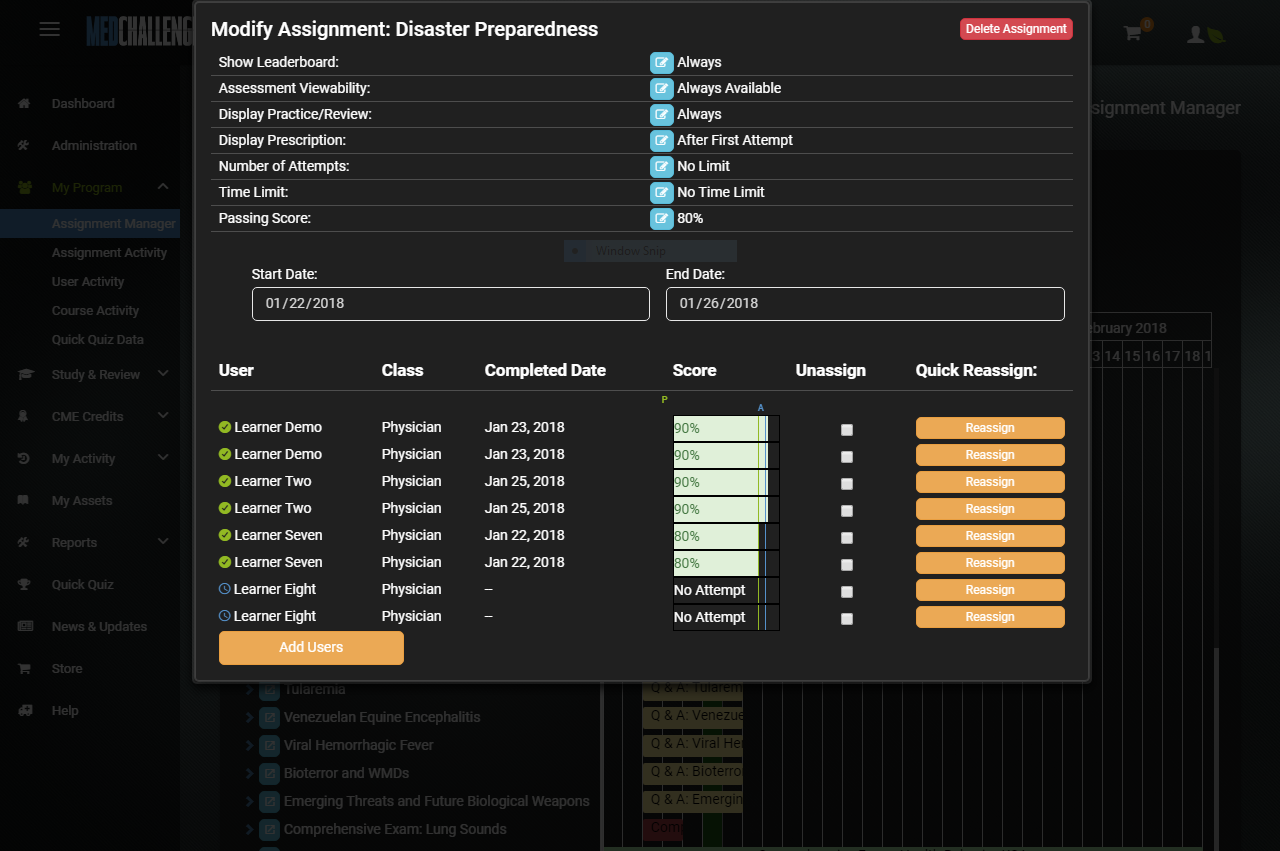Click the 90% score bar of first Learner Demo
Viewport: 1280px width, 851px height.
click(x=726, y=428)
